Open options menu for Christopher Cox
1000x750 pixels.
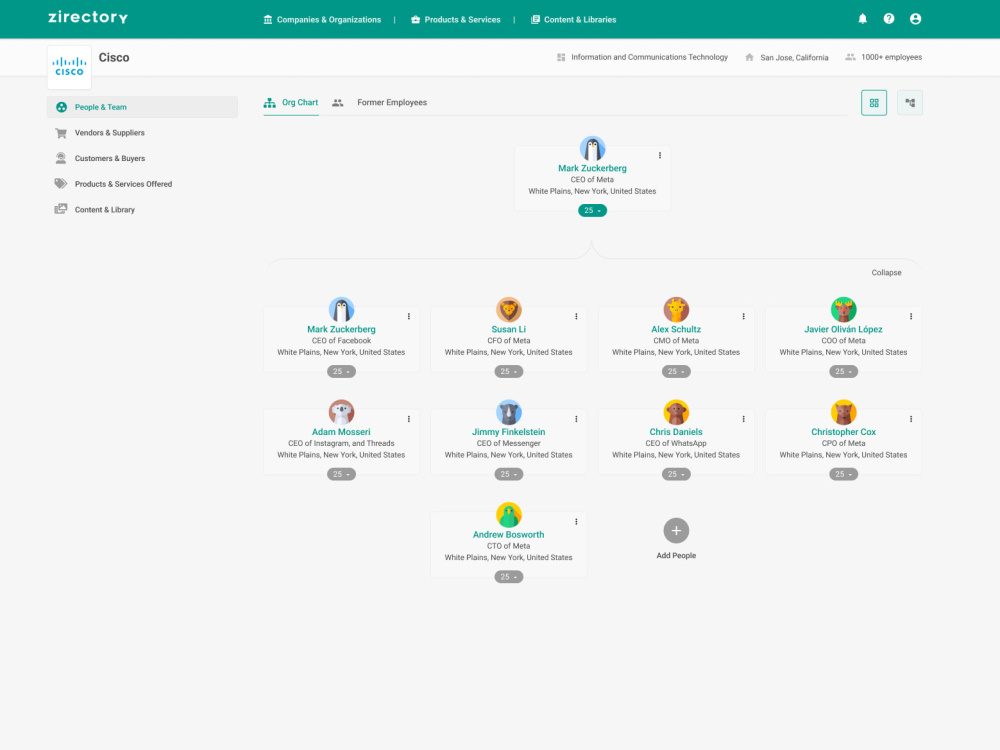(x=911, y=419)
